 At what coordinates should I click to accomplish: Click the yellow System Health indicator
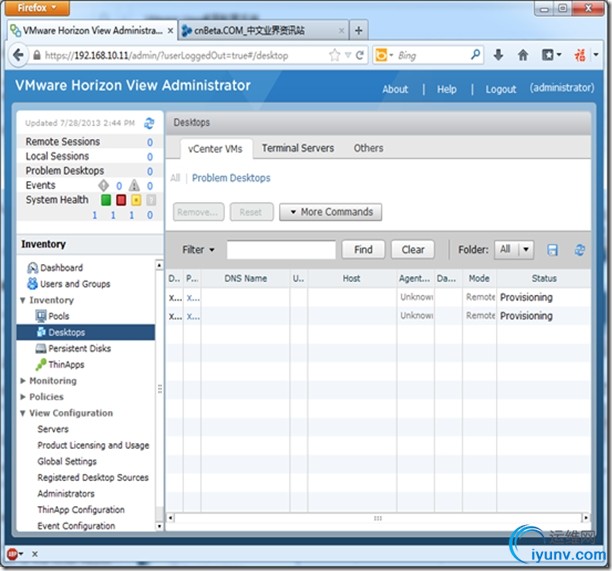pyautogui.click(x=136, y=200)
